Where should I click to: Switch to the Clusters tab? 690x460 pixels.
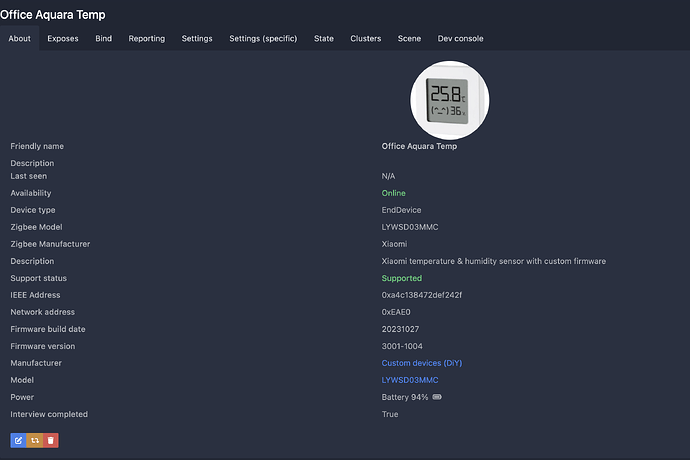point(366,38)
